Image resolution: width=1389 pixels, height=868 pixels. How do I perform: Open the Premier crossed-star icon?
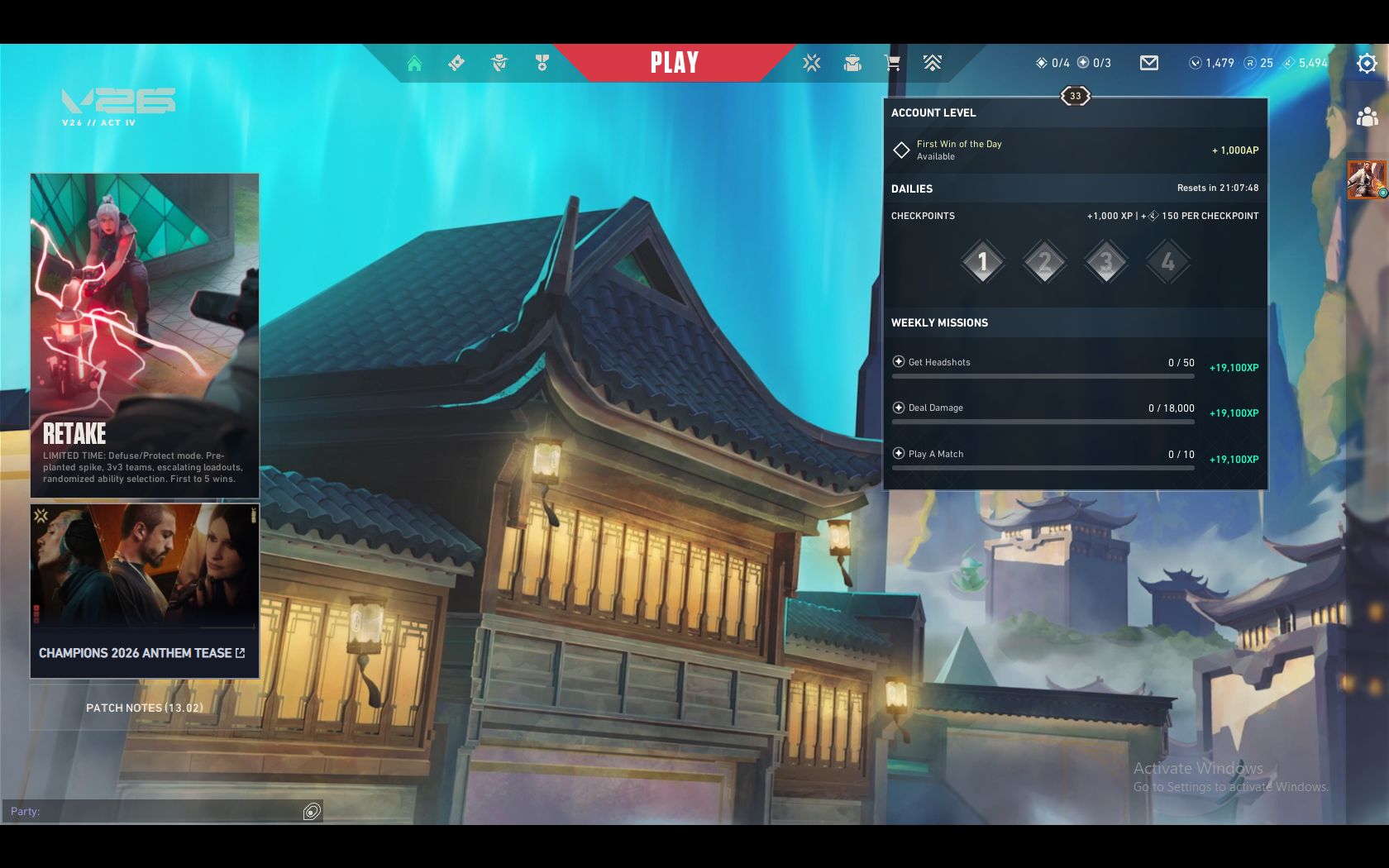(812, 63)
